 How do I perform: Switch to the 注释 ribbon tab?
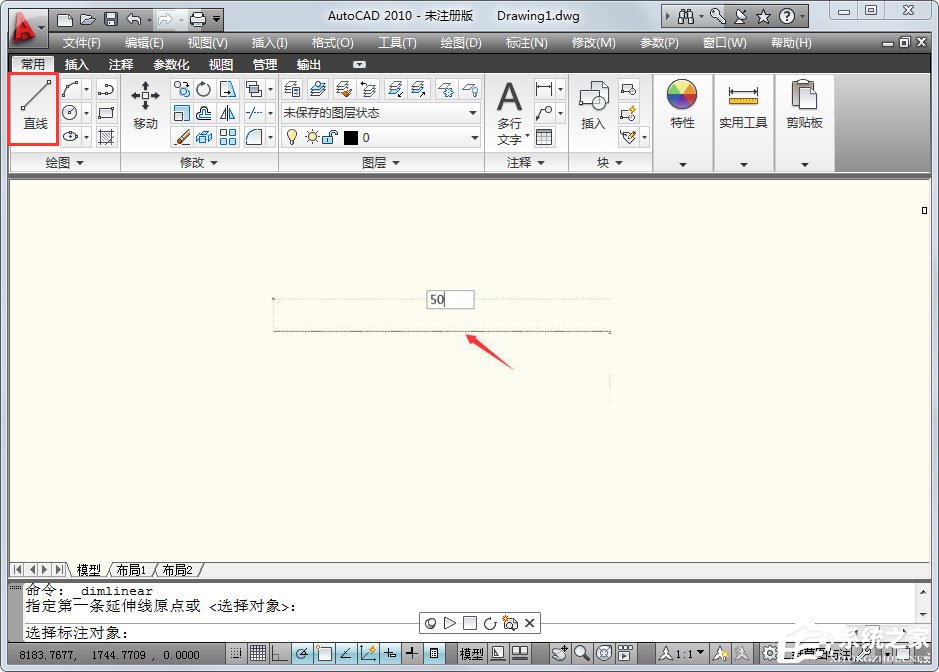pos(120,63)
